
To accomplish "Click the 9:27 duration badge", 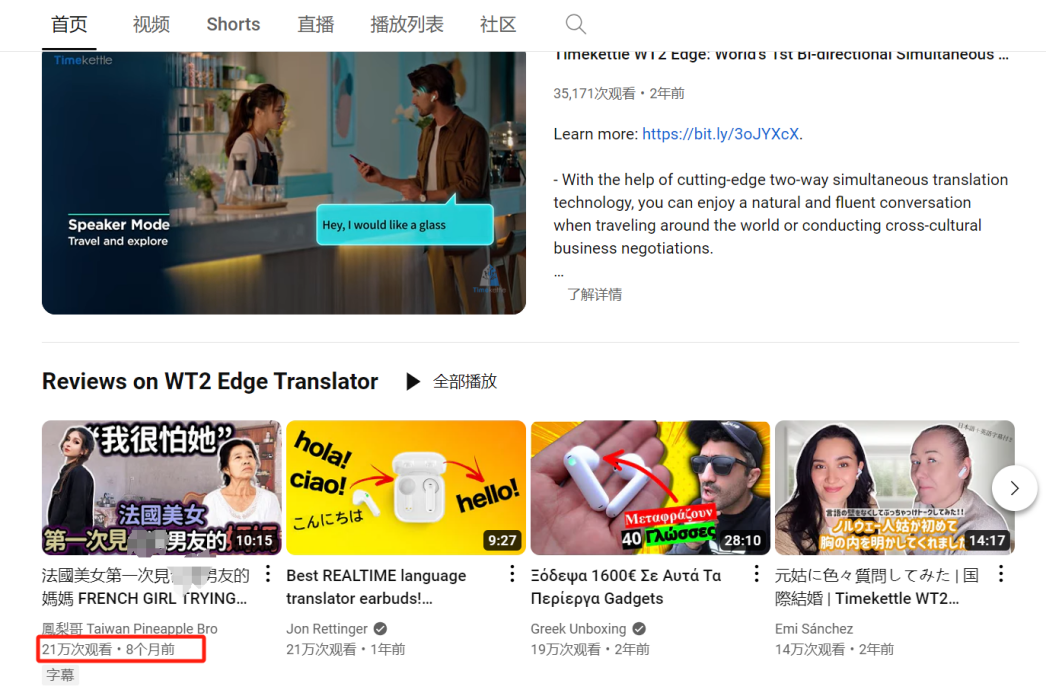I will tap(502, 540).
